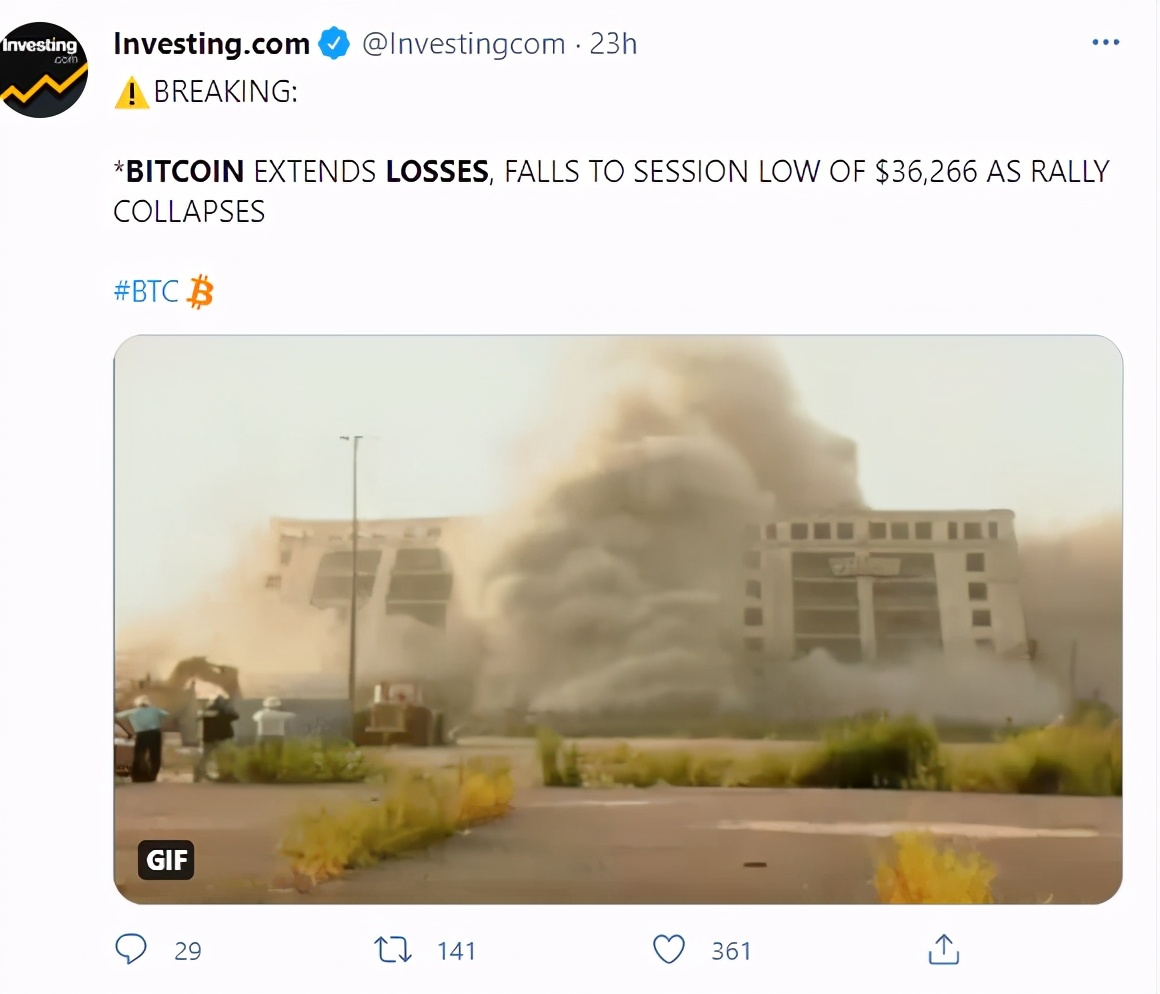The width and height of the screenshot is (1160, 994).
Task: Like the tweet with the heart icon
Action: click(x=668, y=949)
